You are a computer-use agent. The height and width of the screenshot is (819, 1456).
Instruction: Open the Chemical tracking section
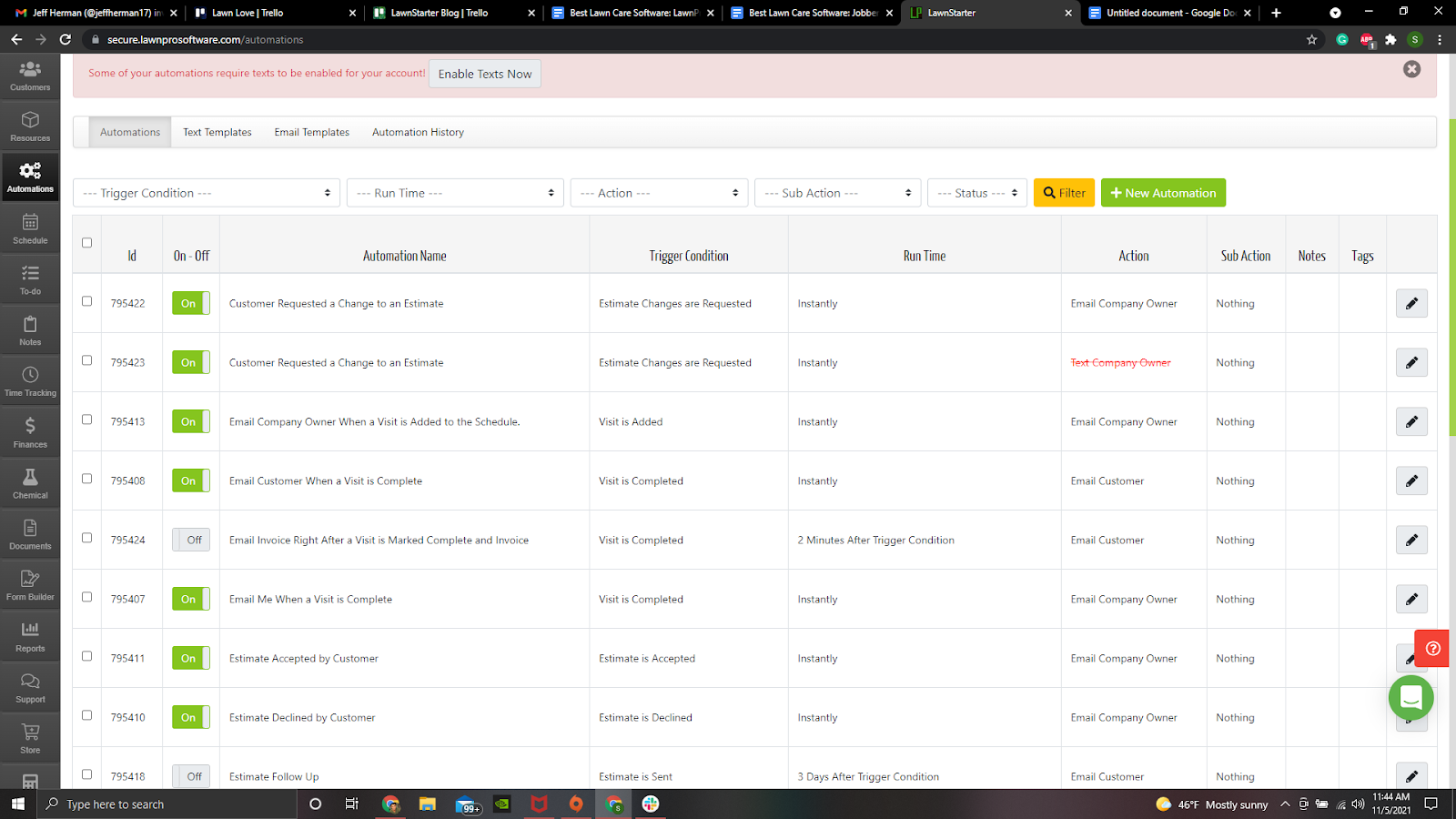coord(30,481)
